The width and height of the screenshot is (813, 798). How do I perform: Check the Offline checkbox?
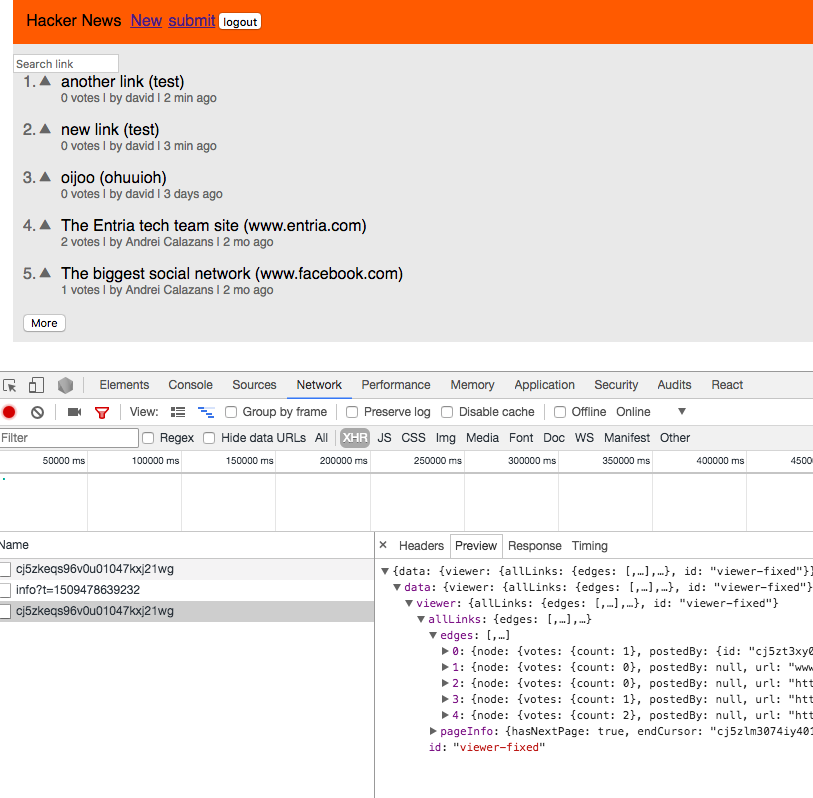[560, 412]
